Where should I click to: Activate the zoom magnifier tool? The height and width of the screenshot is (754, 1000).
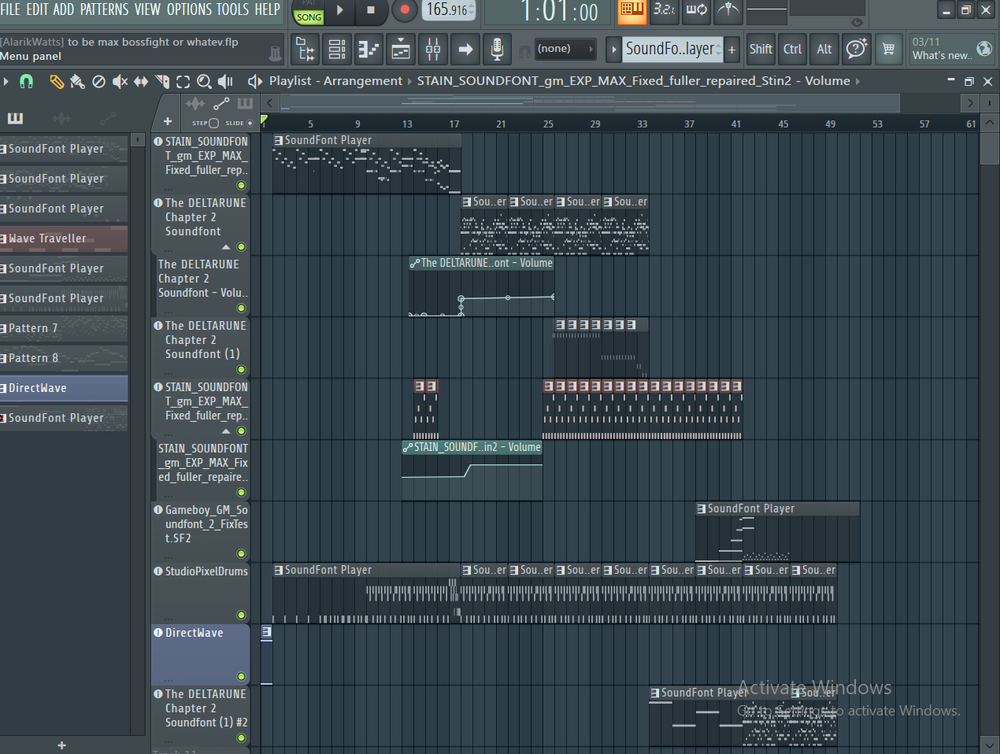(x=204, y=81)
